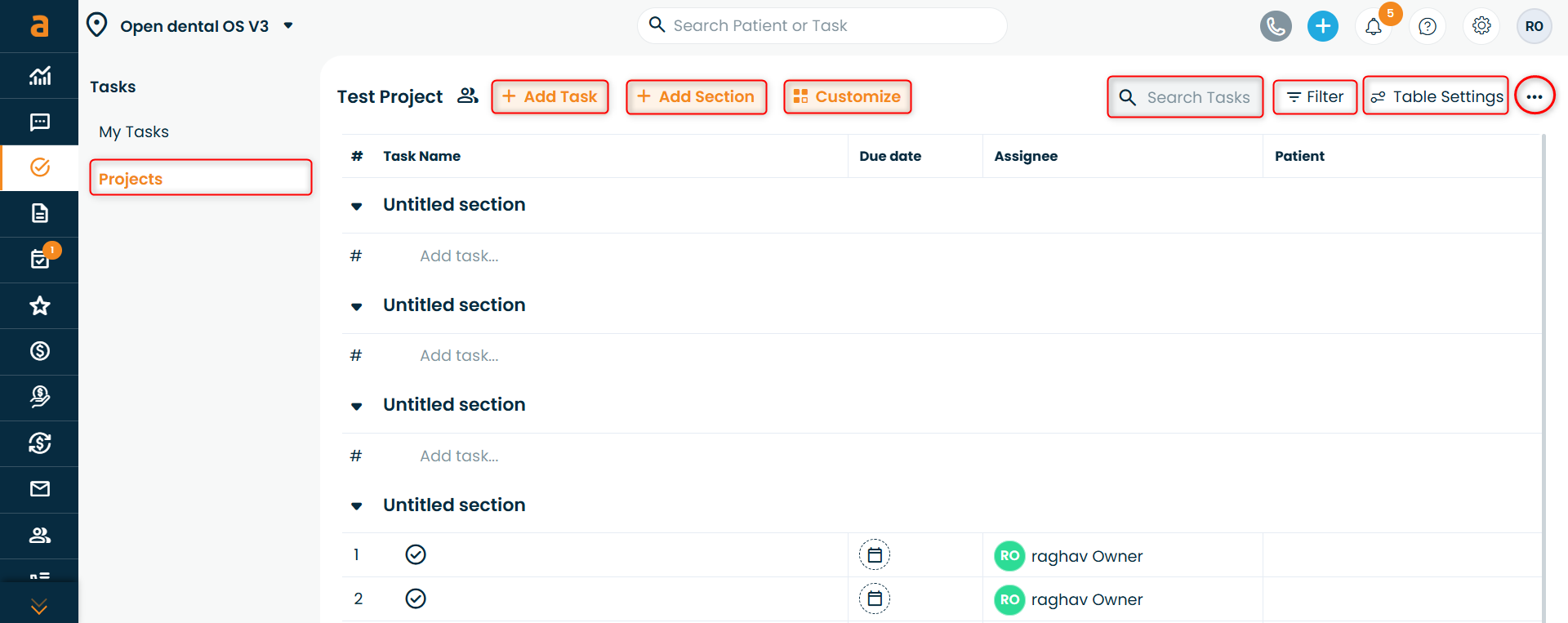Open the dollar refresh sidebar icon
The image size is (1568, 623).
(39, 443)
